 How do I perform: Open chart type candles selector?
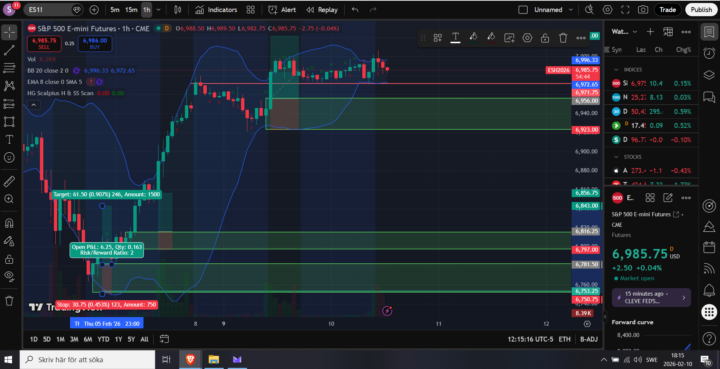tap(178, 10)
